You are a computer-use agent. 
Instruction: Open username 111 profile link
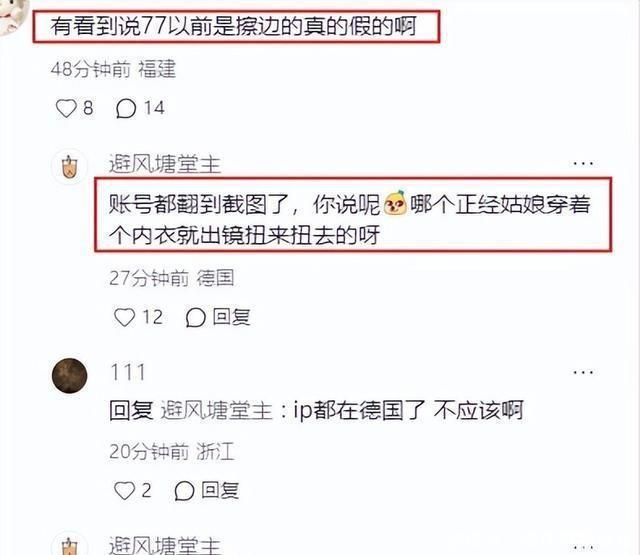128,373
